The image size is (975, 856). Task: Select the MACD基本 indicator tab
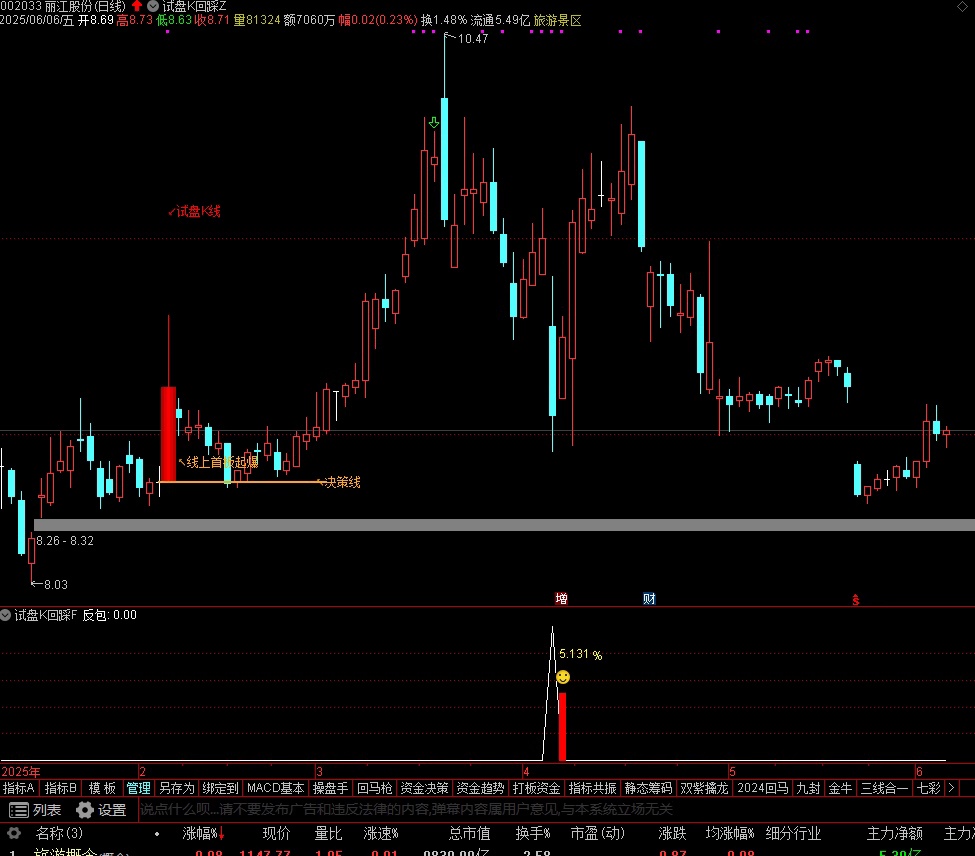(275, 788)
